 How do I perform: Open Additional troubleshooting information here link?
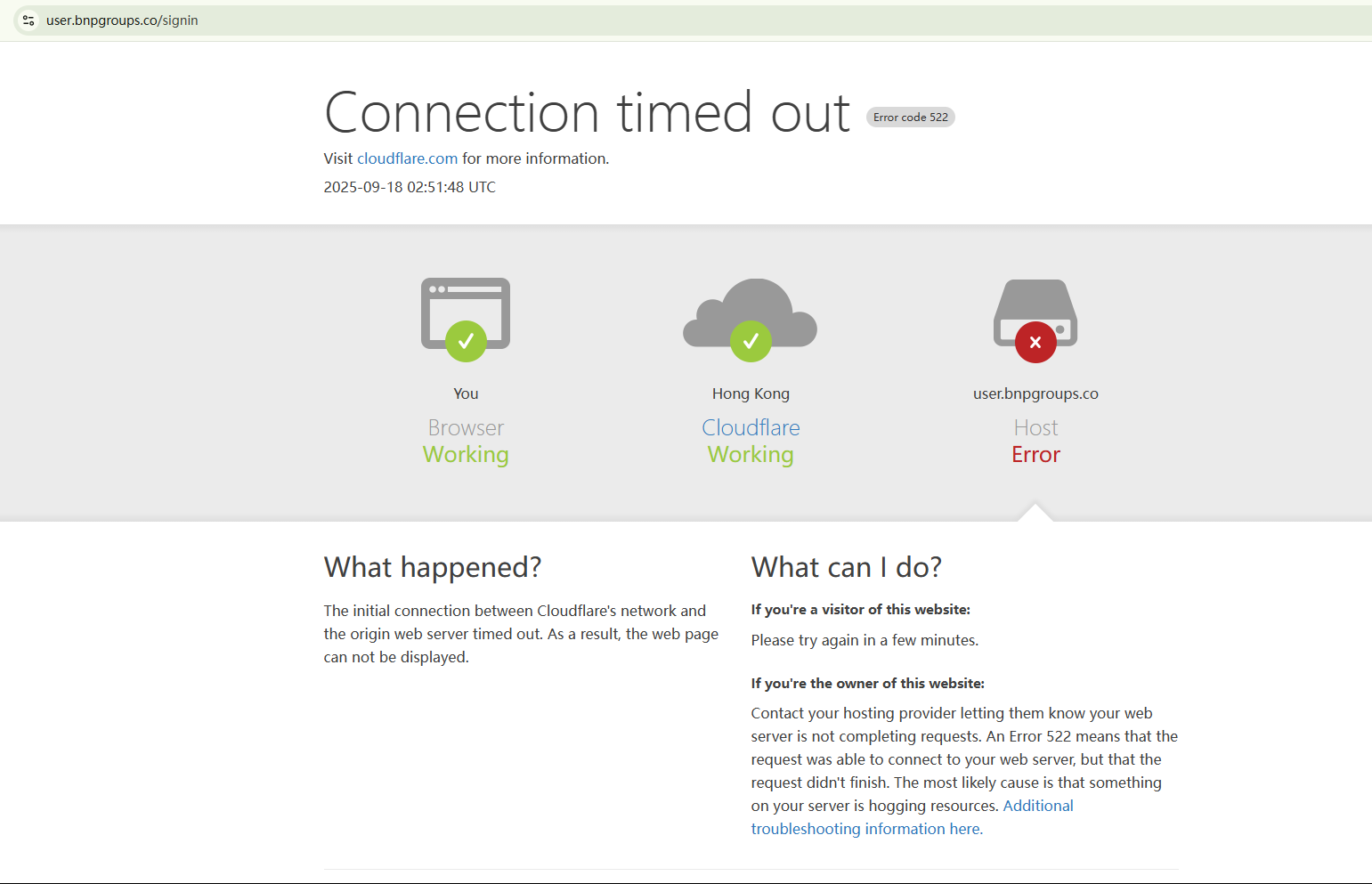pos(913,817)
